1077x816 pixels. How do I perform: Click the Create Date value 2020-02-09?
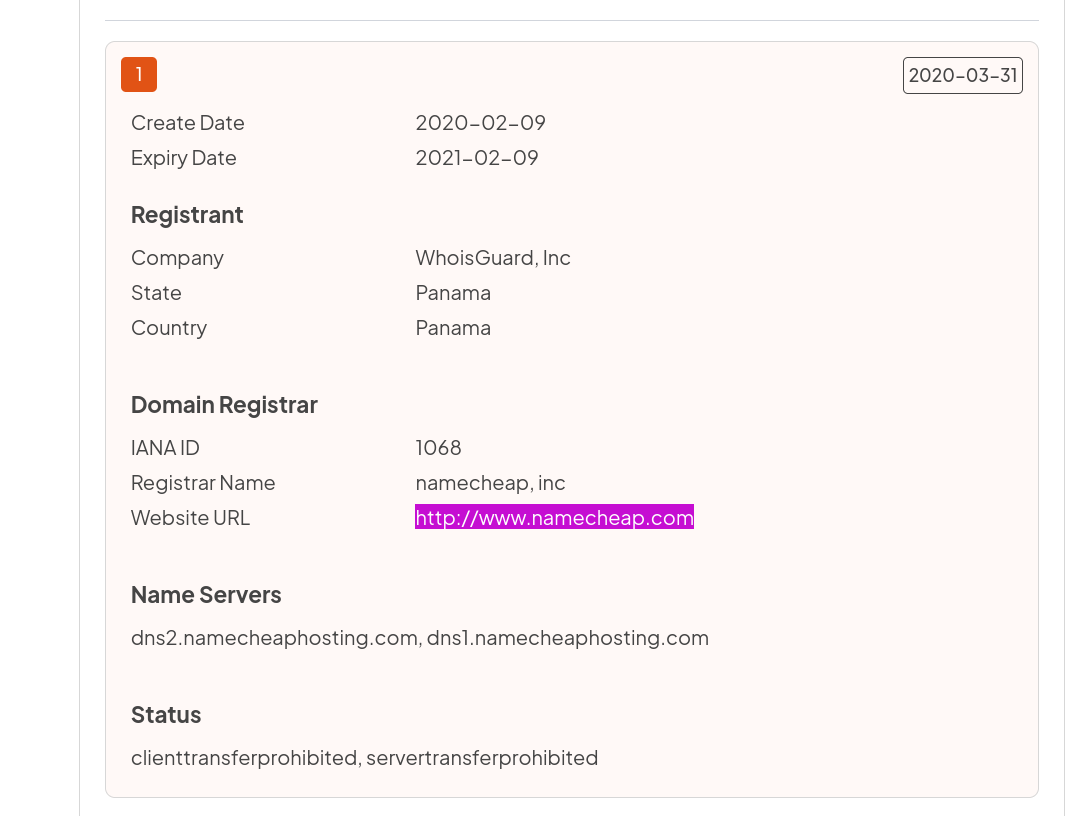pos(480,123)
